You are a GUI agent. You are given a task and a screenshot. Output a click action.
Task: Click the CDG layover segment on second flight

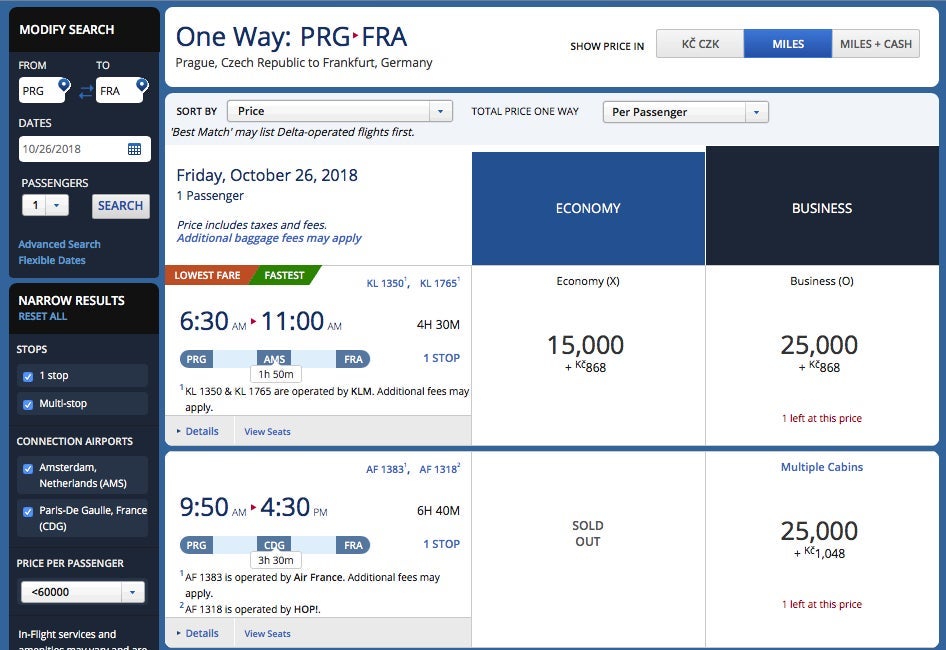[274, 545]
